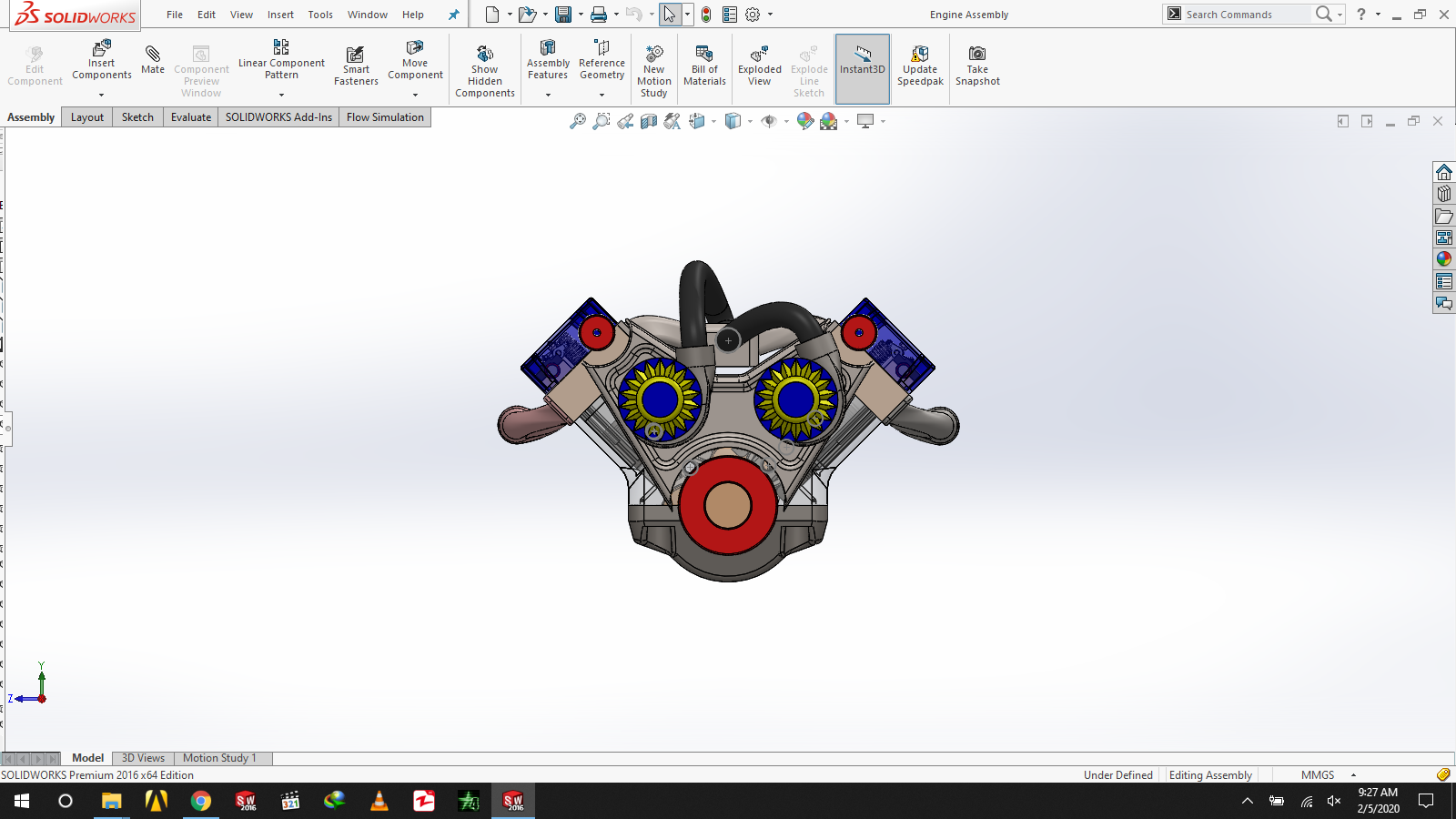Expand the Insert Components dropdown arrow

(x=102, y=95)
